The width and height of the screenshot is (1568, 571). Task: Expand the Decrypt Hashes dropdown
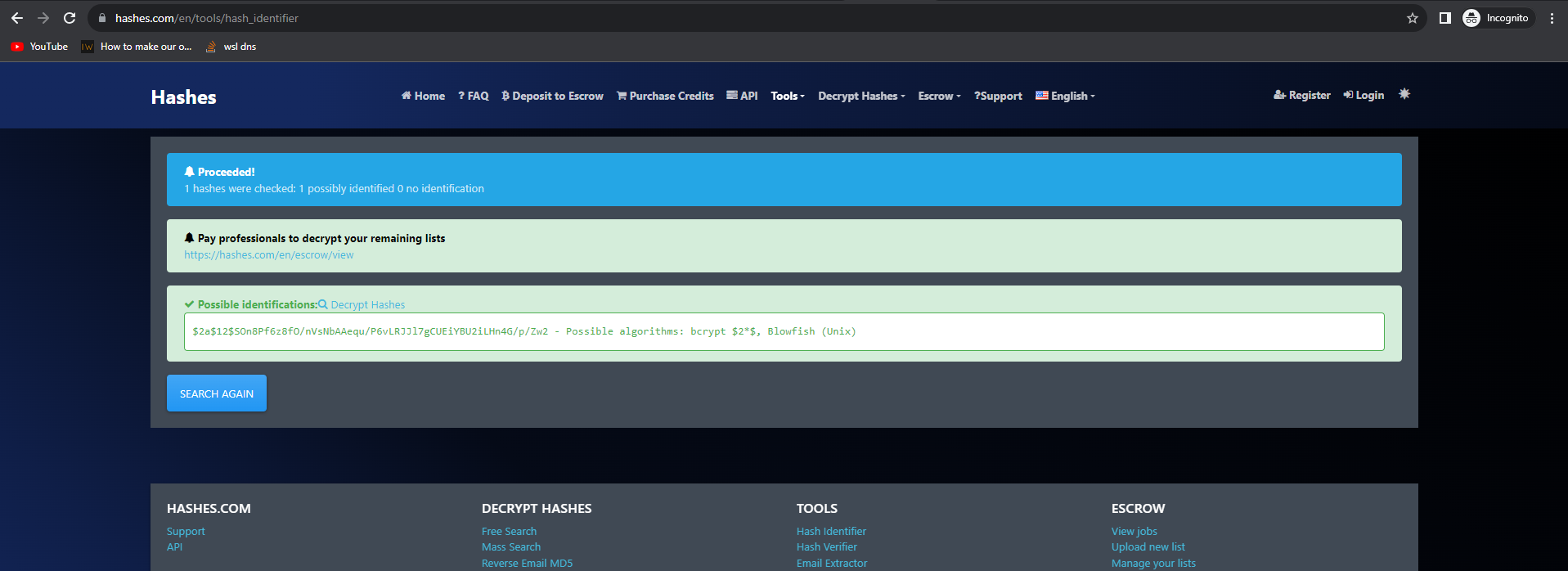pos(860,96)
